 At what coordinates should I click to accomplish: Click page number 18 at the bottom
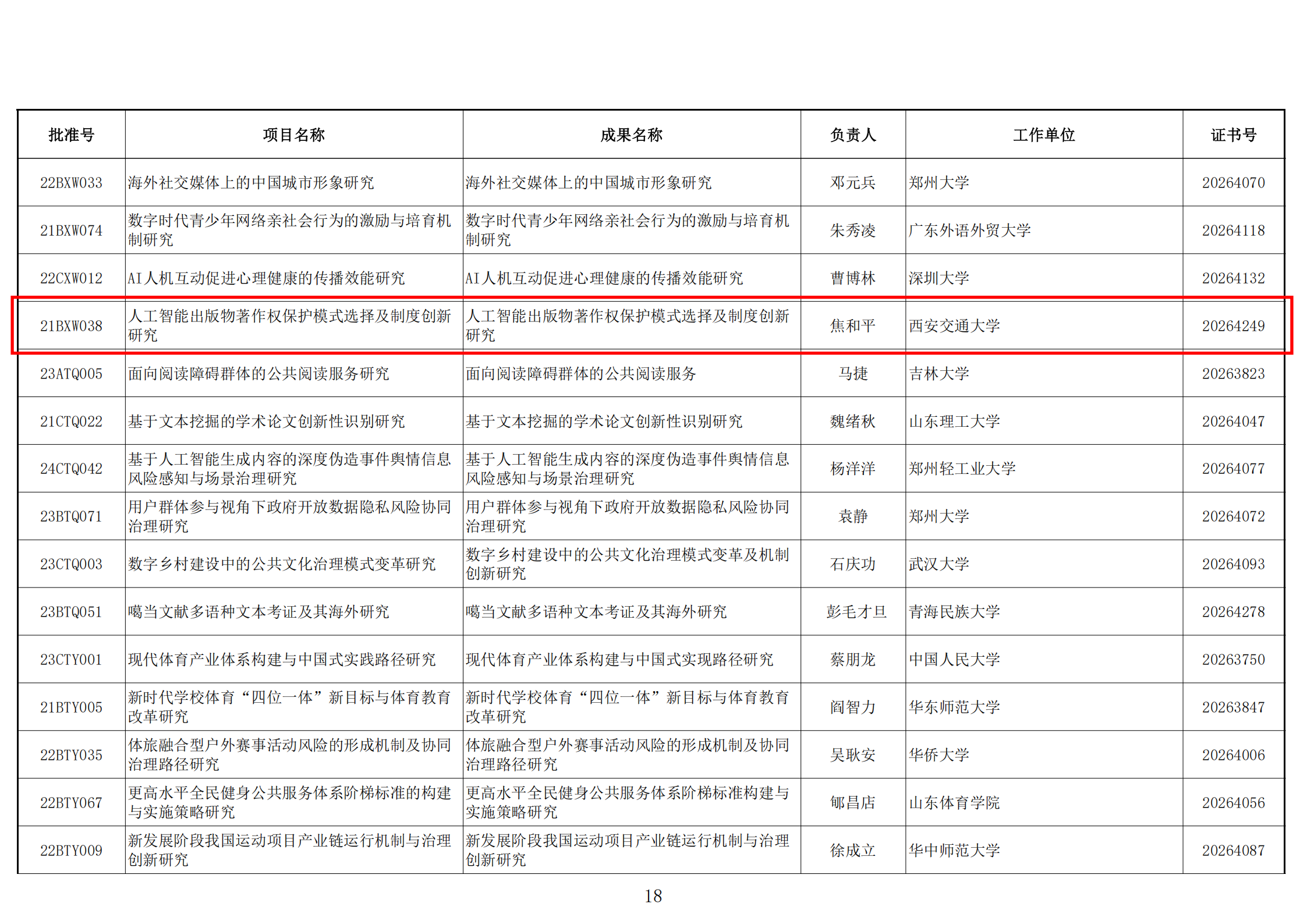click(x=653, y=897)
